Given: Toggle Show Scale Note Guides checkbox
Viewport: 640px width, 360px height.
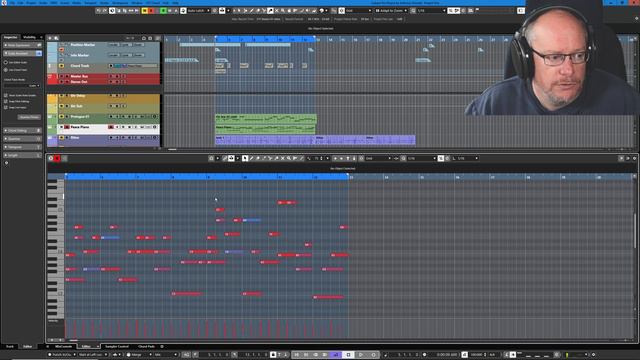Looking at the screenshot, I should (x=6, y=95).
